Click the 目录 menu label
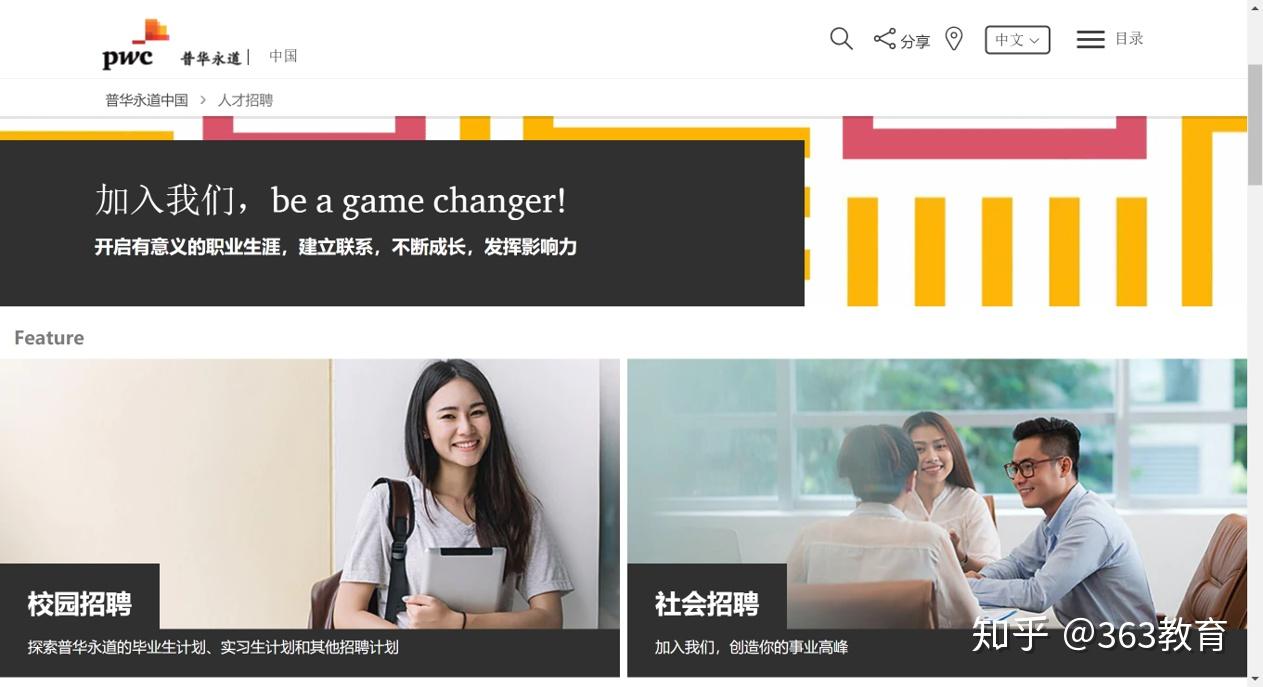Screen dimensions: 1263x687 click(1129, 38)
